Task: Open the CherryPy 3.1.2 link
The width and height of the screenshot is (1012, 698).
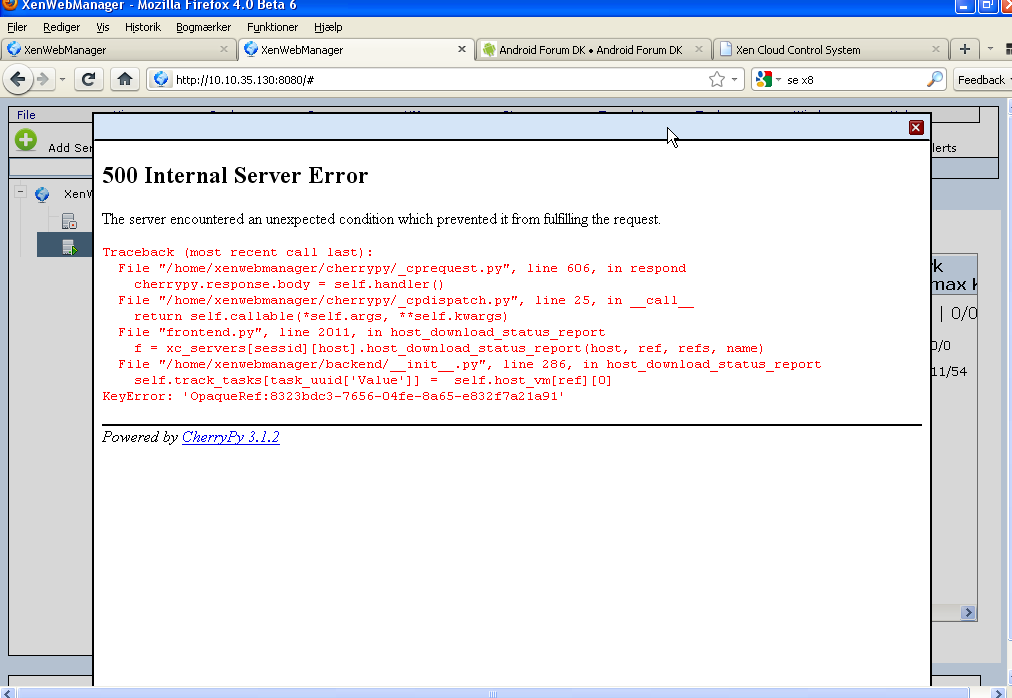Action: pyautogui.click(x=230, y=437)
